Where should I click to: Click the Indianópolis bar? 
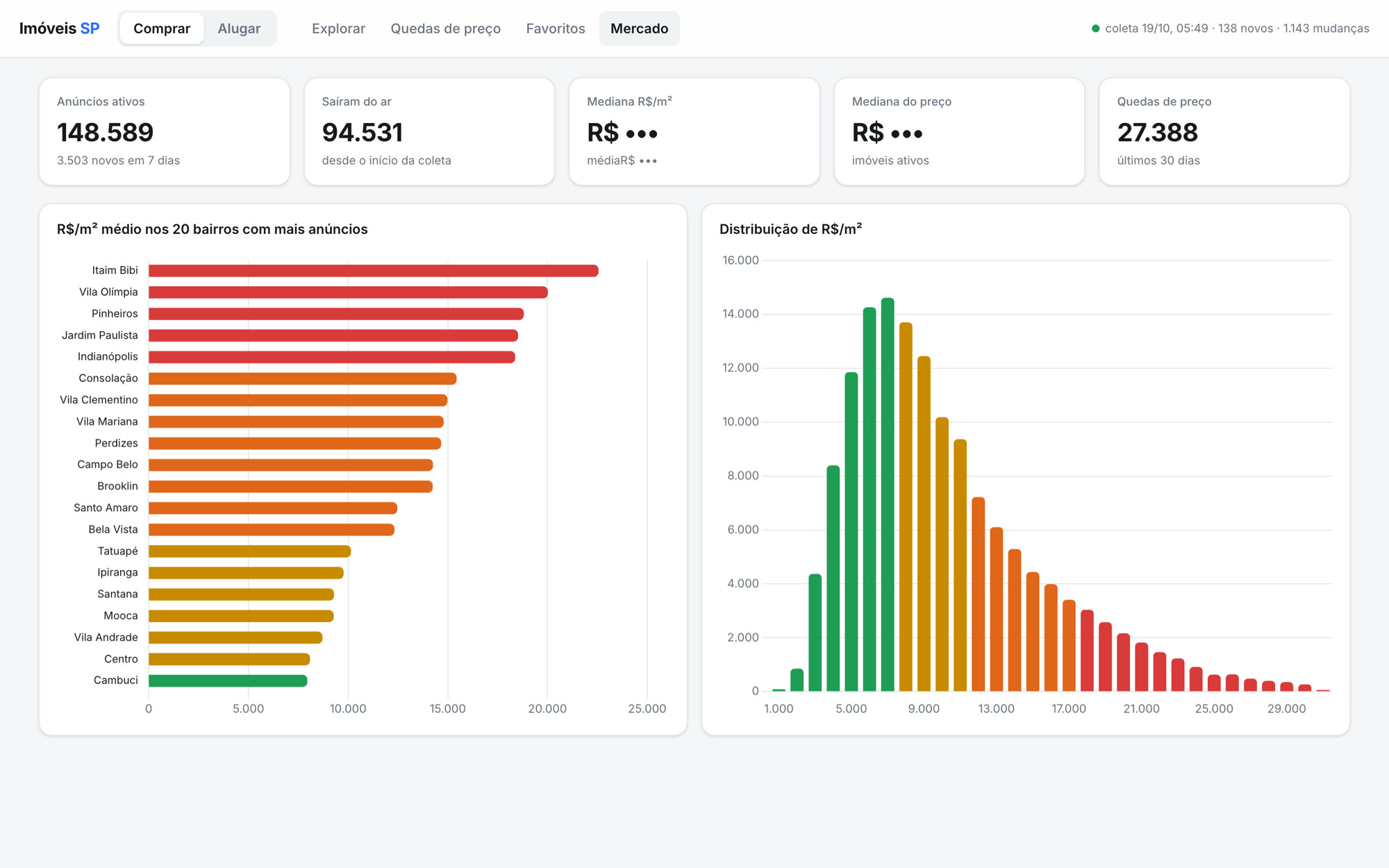click(x=332, y=357)
